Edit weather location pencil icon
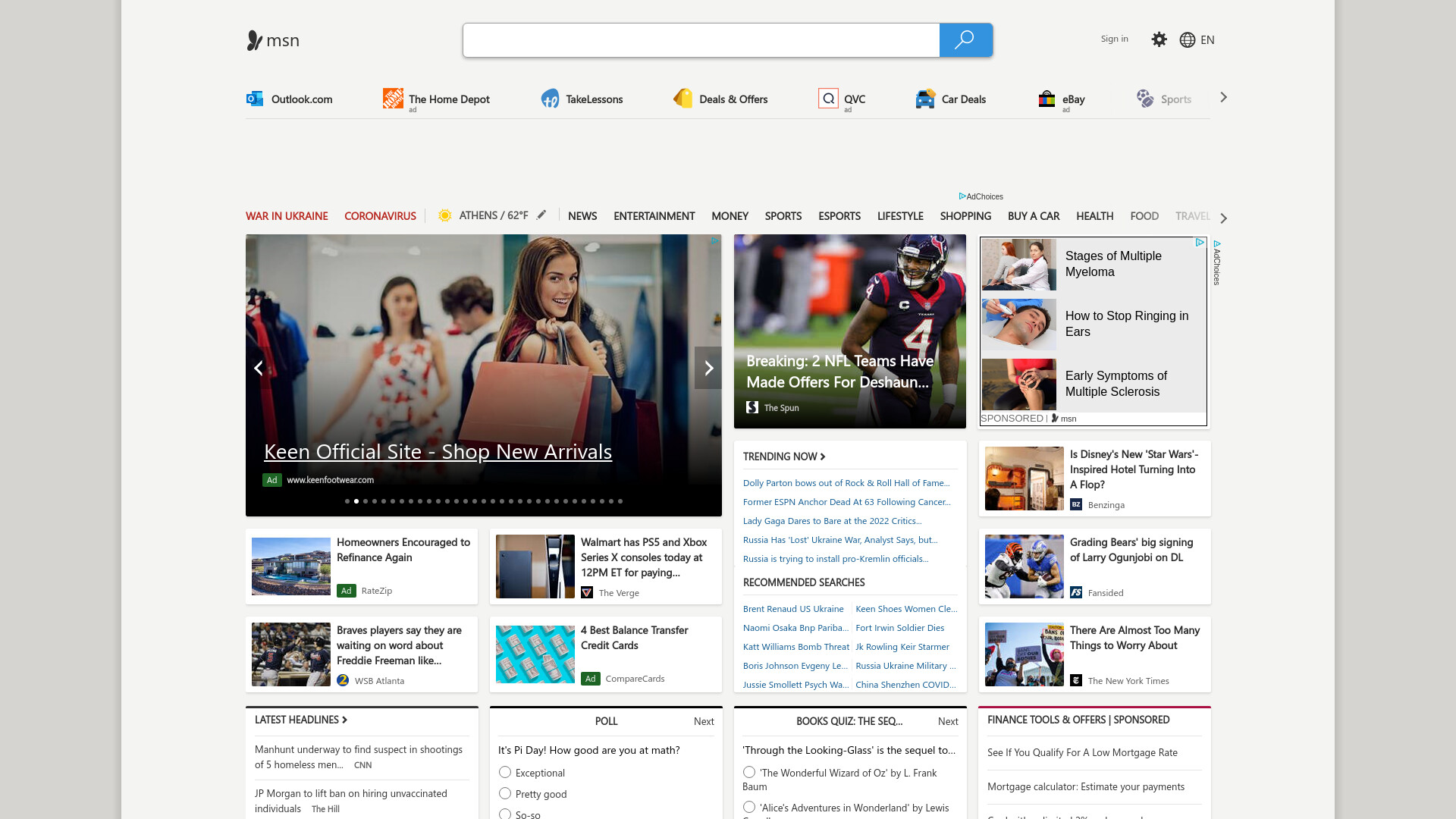Screen dimensions: 1456x819 click(x=541, y=215)
